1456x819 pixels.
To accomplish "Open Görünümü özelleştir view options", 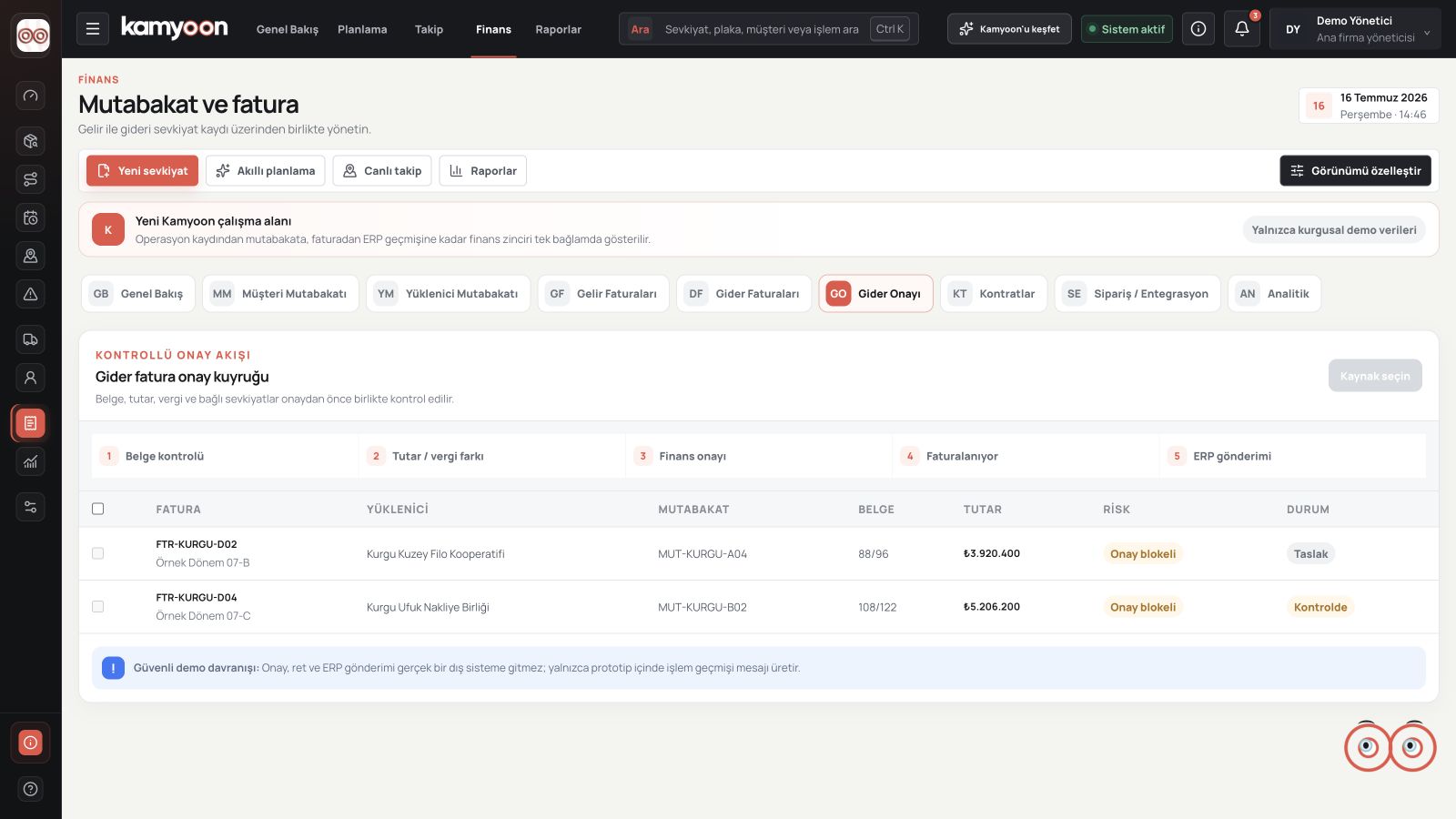I will tap(1355, 171).
